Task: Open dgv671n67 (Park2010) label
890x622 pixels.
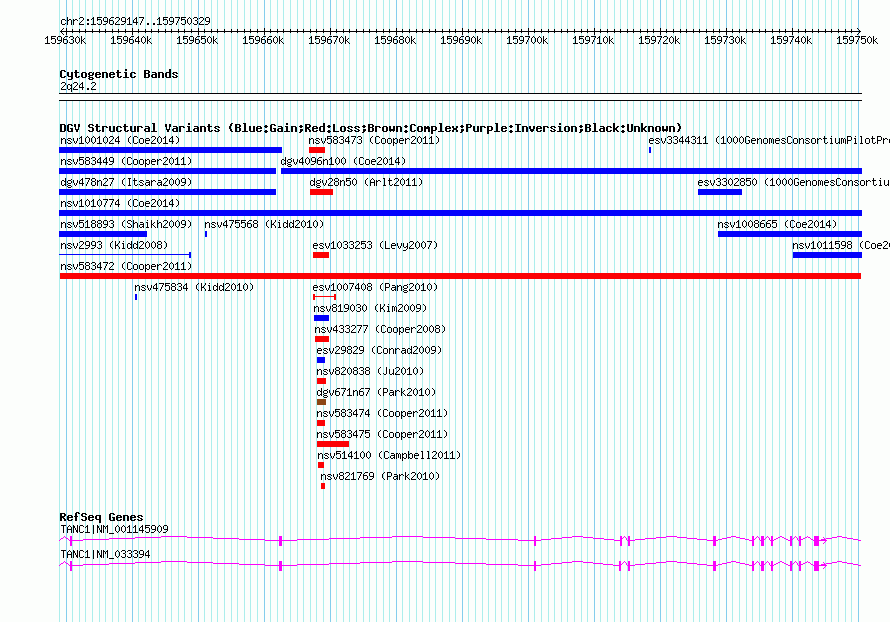Action: [x=376, y=392]
